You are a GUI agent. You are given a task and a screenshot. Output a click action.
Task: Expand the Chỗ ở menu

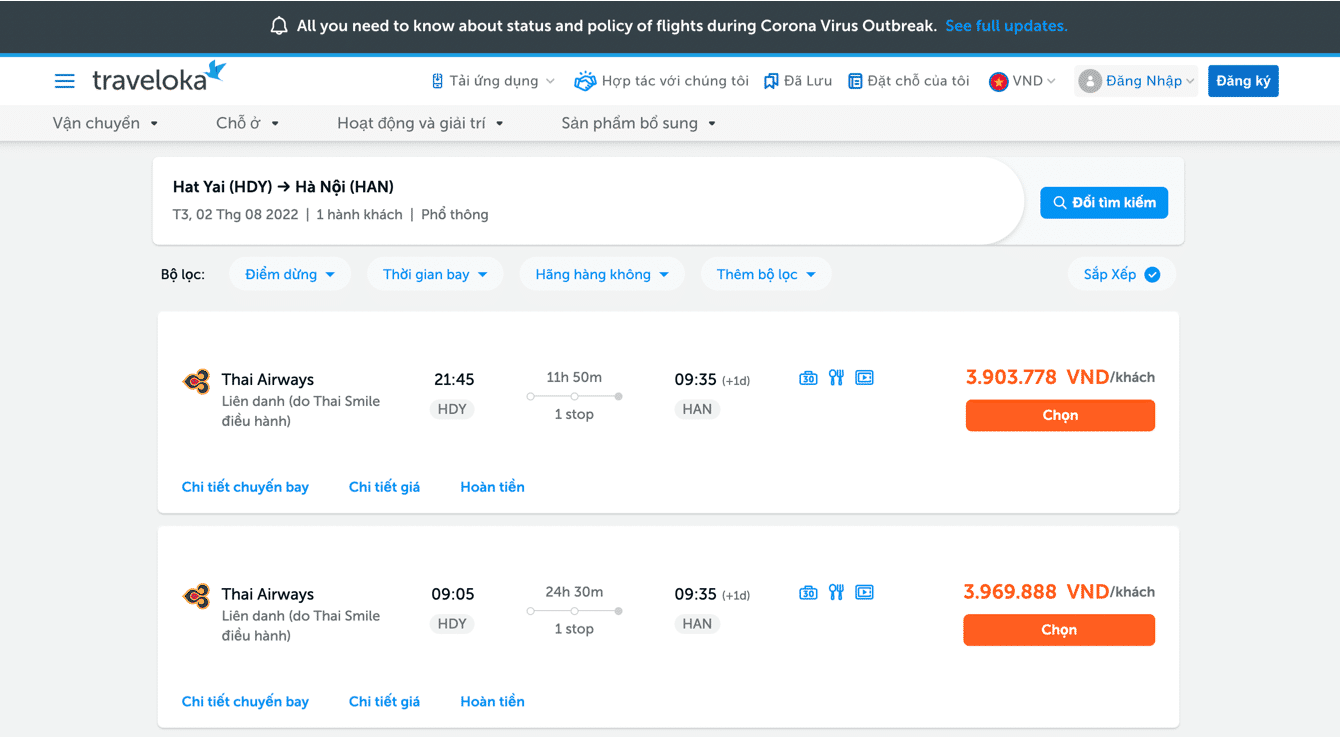248,123
